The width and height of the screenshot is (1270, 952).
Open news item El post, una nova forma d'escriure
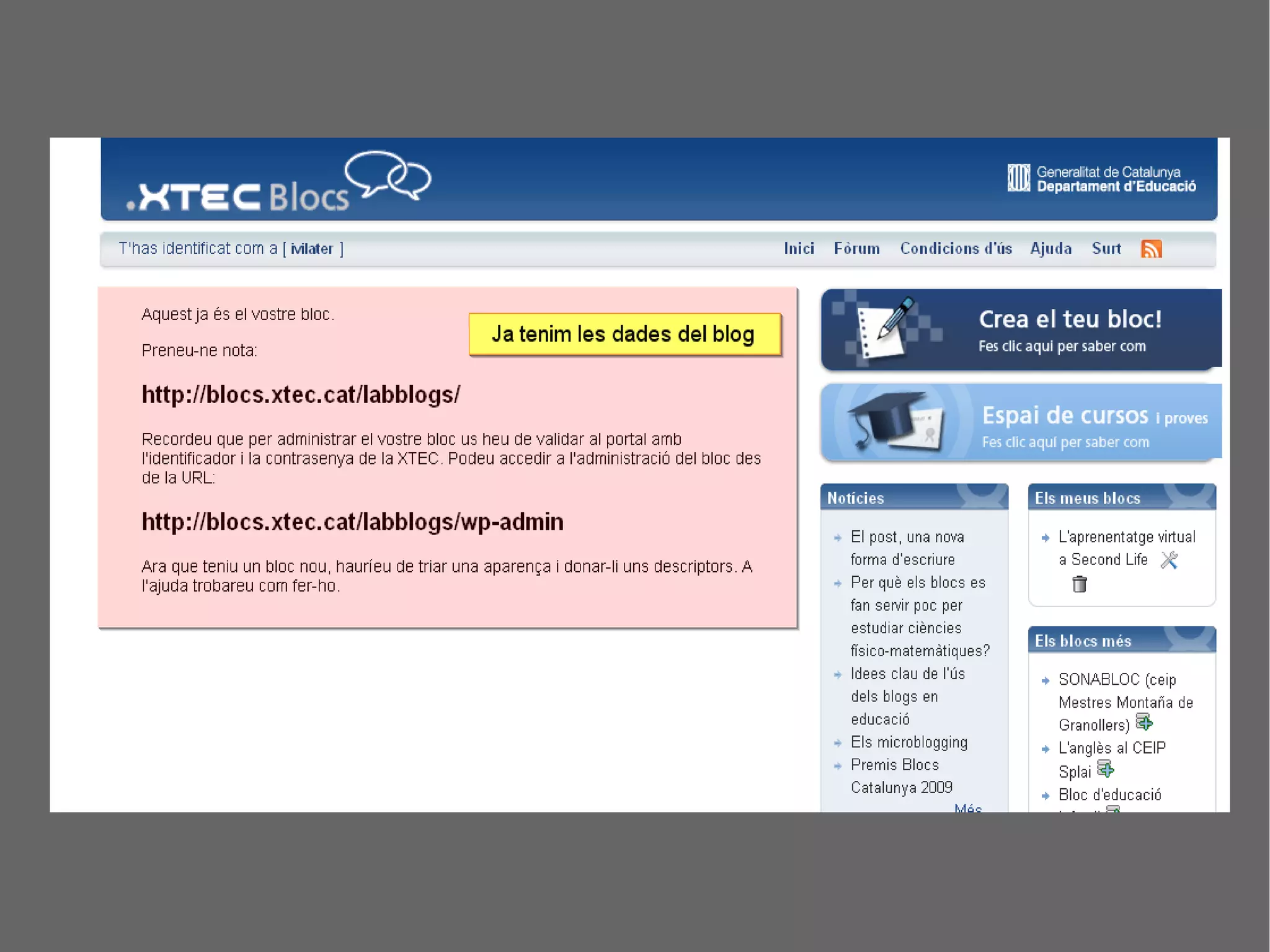[x=907, y=548]
